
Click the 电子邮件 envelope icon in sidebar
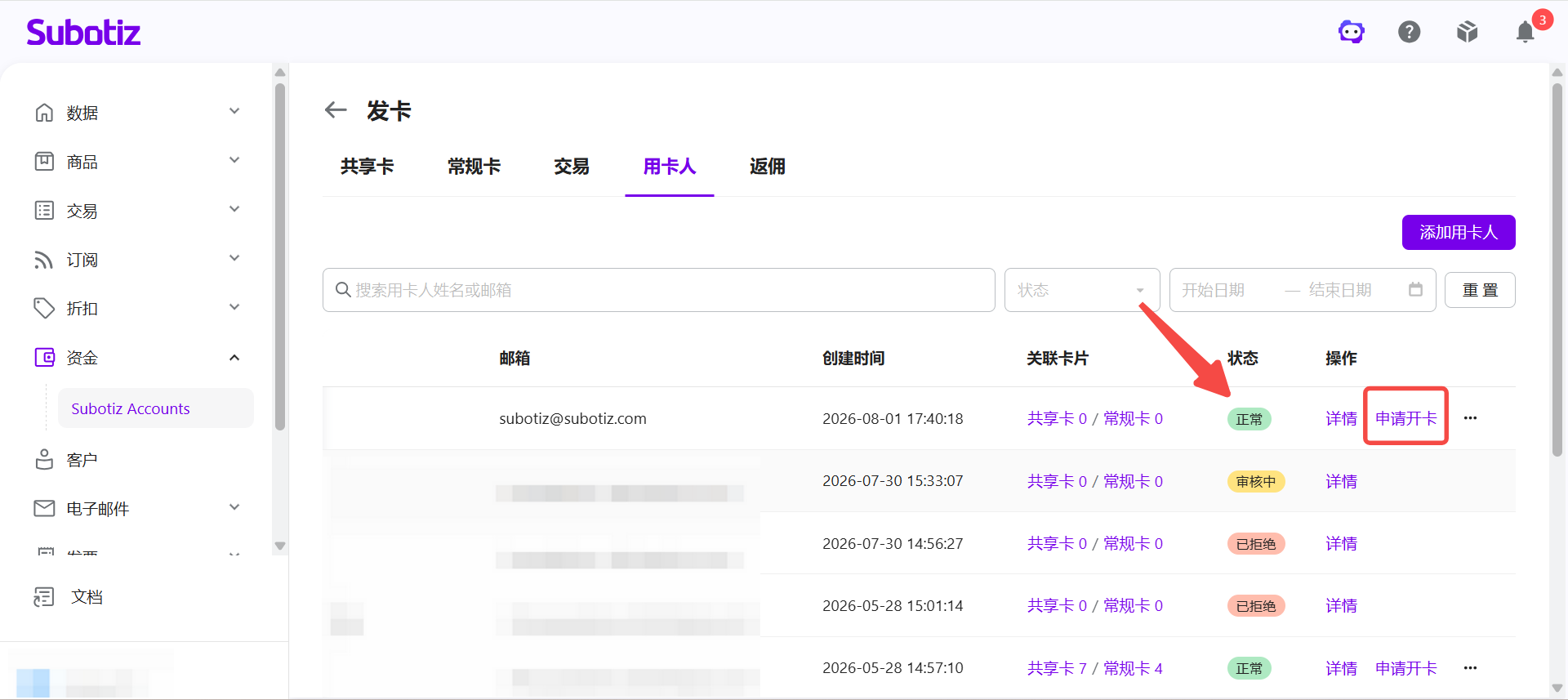(x=44, y=508)
